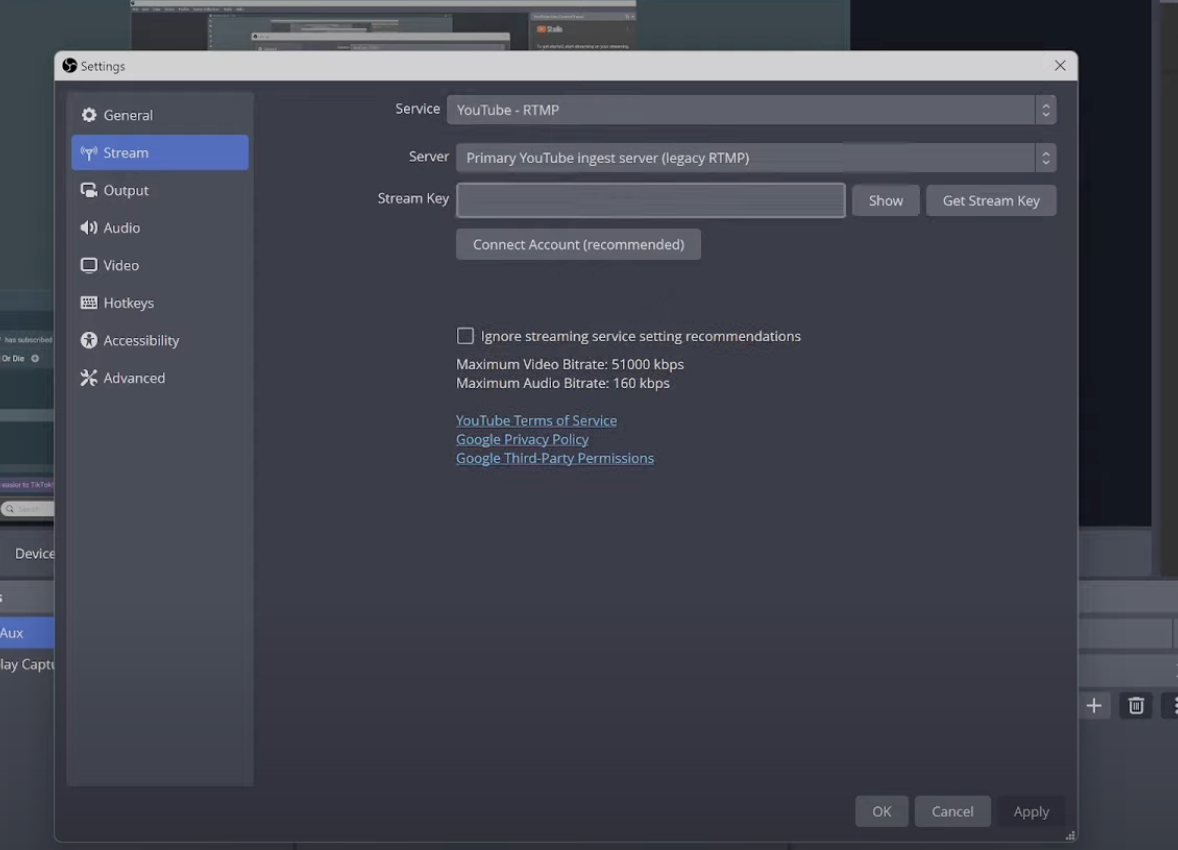Viewport: 1178px width, 850px height.
Task: Click Connect Account (recommended) button
Action: tap(578, 244)
